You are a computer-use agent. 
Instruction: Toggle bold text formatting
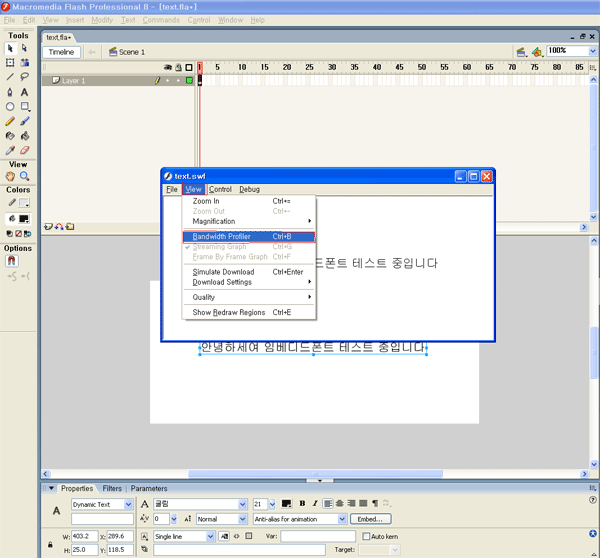[x=302, y=503]
